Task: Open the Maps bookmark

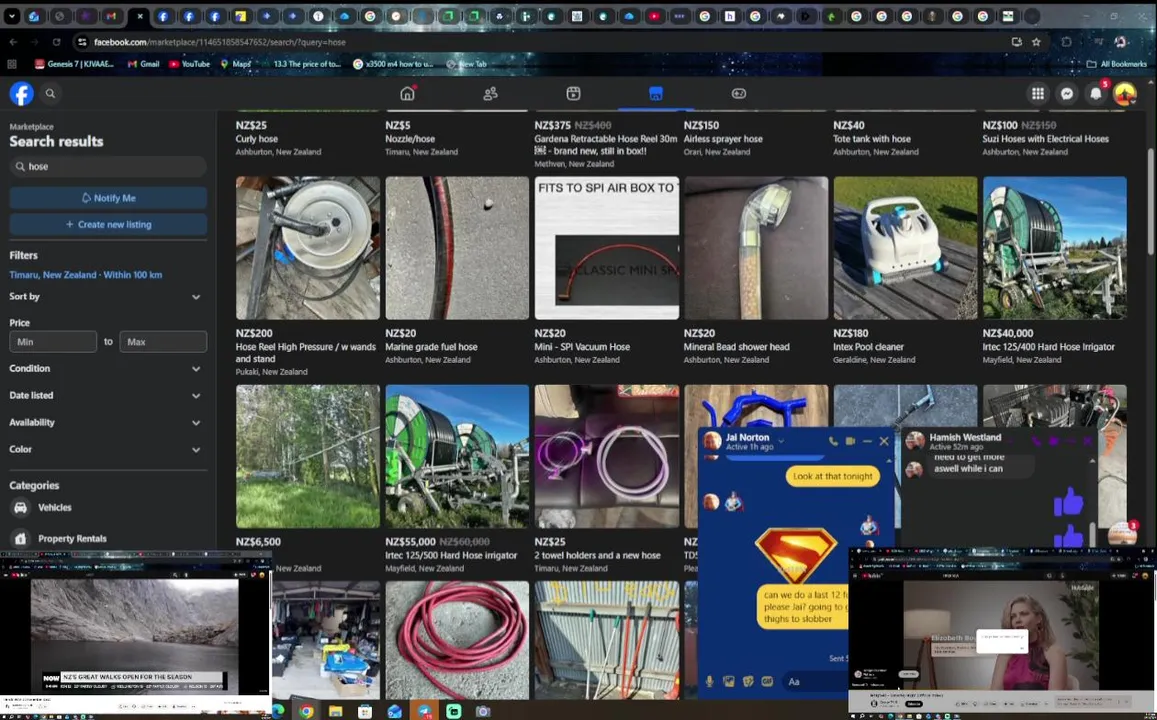Action: coord(236,64)
